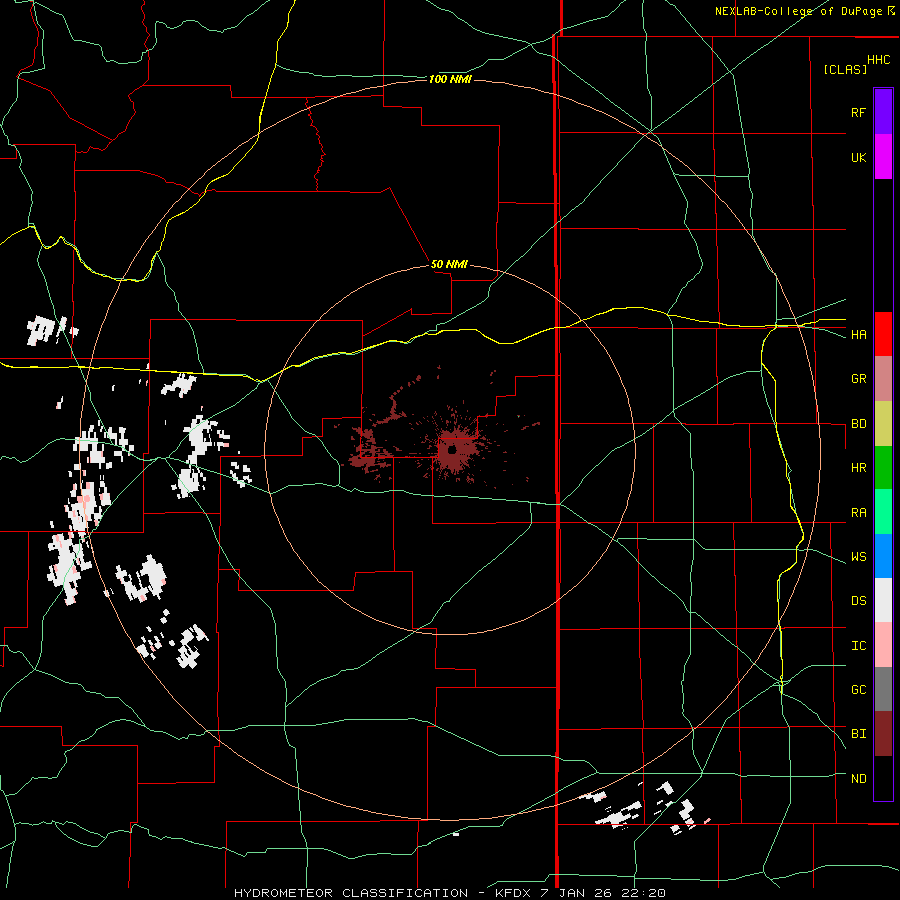
Task: Click the 100 NMI range ring label
Action: click(x=450, y=79)
